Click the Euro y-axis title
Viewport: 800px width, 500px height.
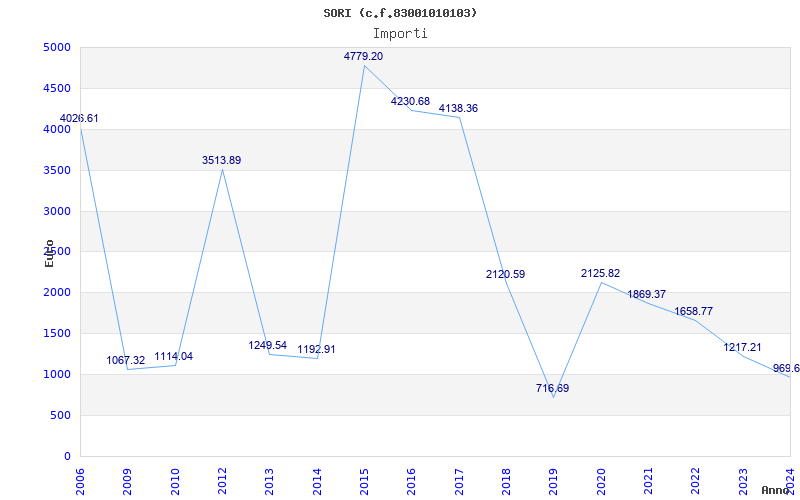[49, 253]
